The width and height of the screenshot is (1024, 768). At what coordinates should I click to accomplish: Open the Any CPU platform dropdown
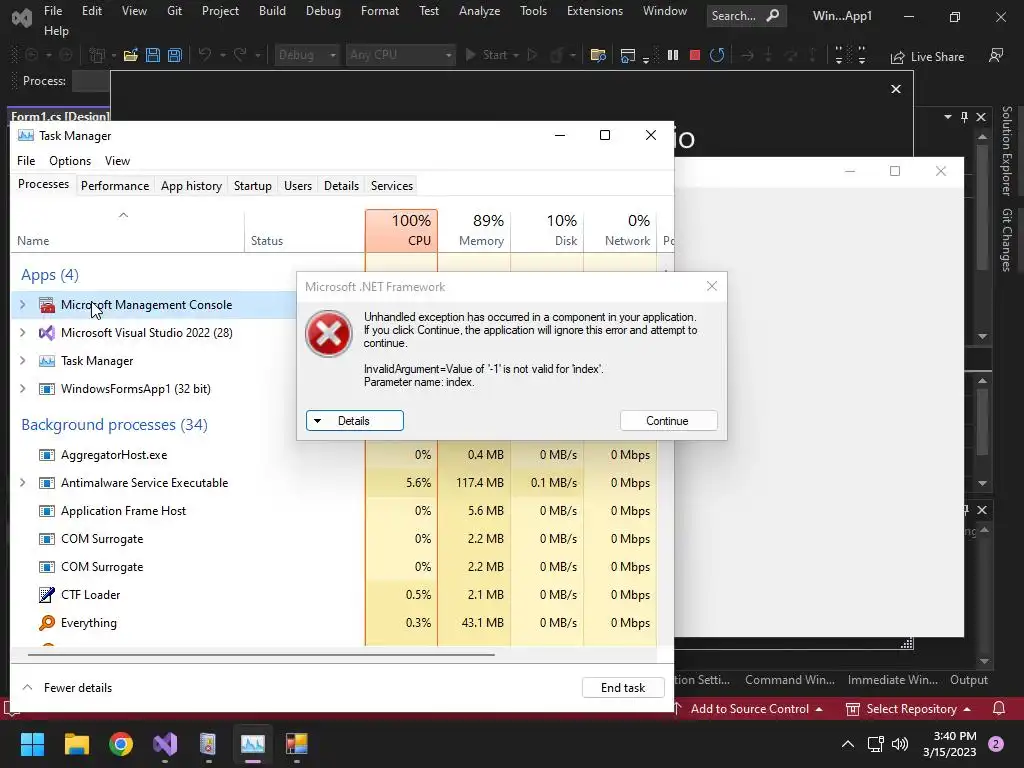coord(400,56)
